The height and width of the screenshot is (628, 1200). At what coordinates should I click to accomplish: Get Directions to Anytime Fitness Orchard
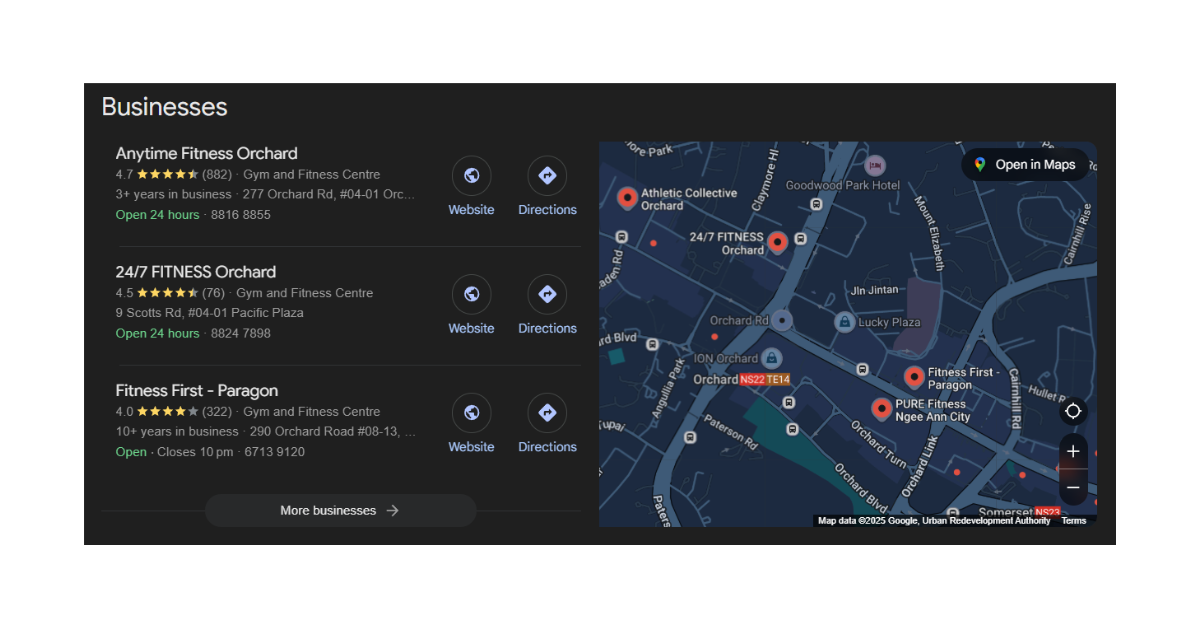547,176
